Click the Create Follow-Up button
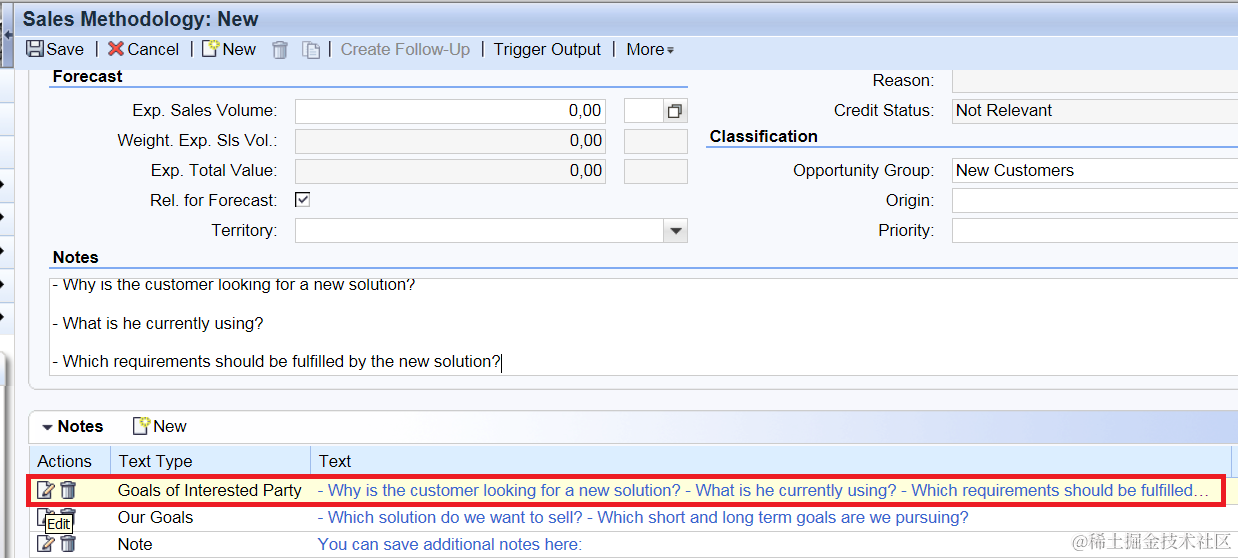 coord(405,49)
